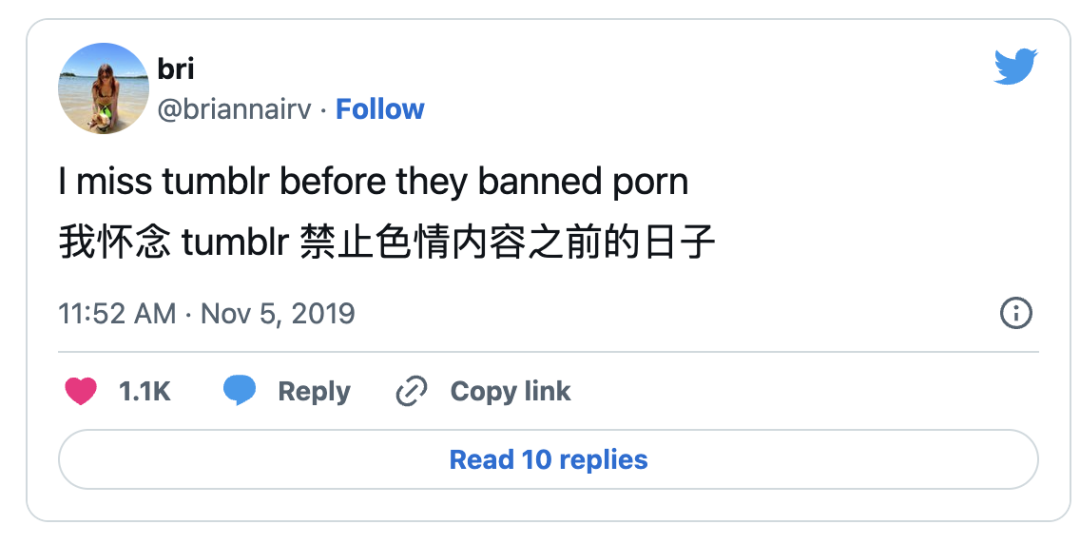
Task: Follow the user via the Follow link
Action: (380, 109)
